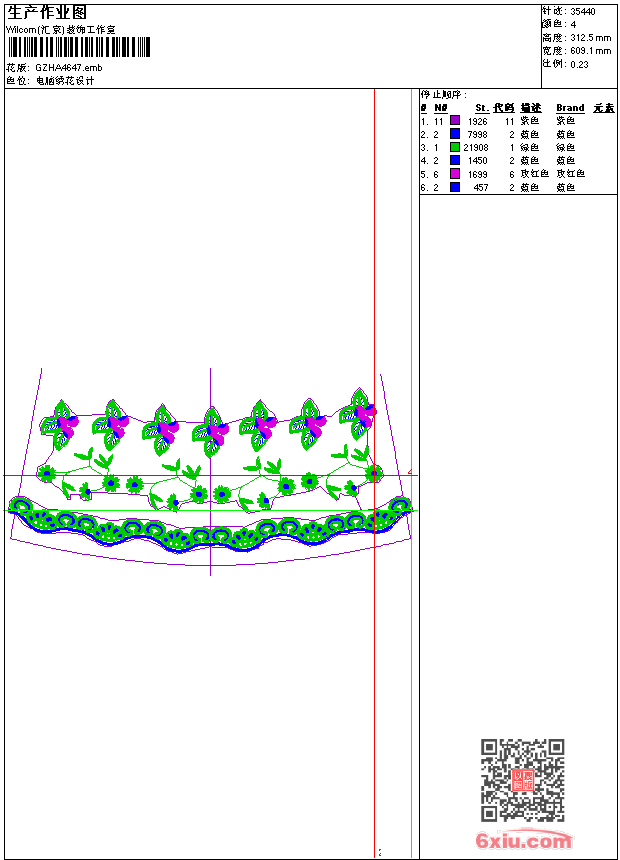Screen dimensions: 620x860
Task: Select the title text 生产作业图
Action: pos(47,13)
